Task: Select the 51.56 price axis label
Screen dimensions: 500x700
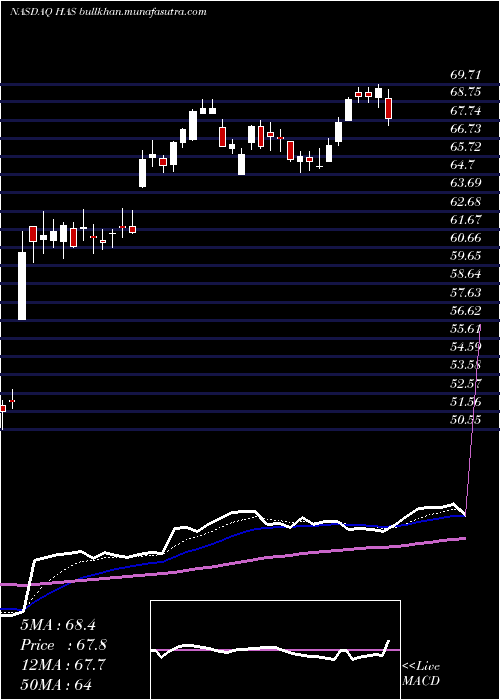Action: (465, 402)
